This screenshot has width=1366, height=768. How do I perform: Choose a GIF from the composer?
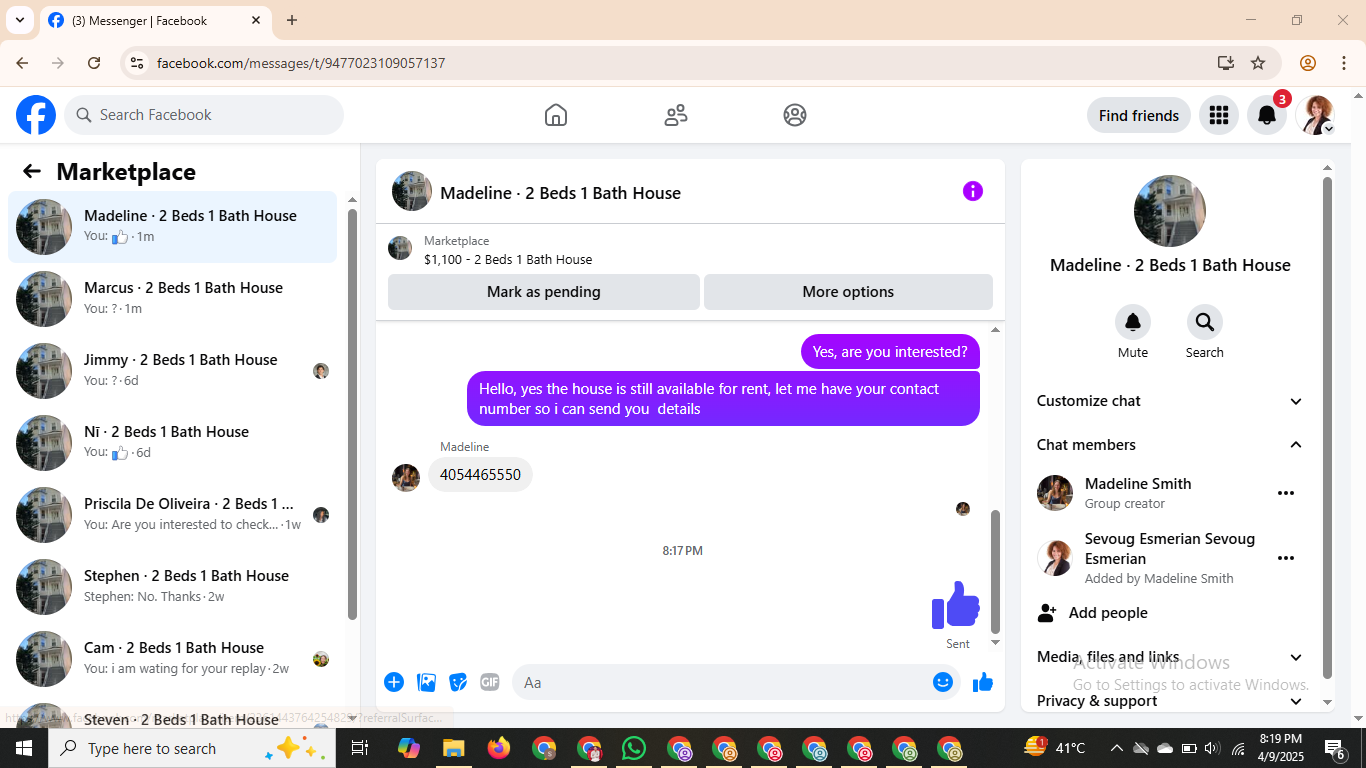(x=489, y=682)
